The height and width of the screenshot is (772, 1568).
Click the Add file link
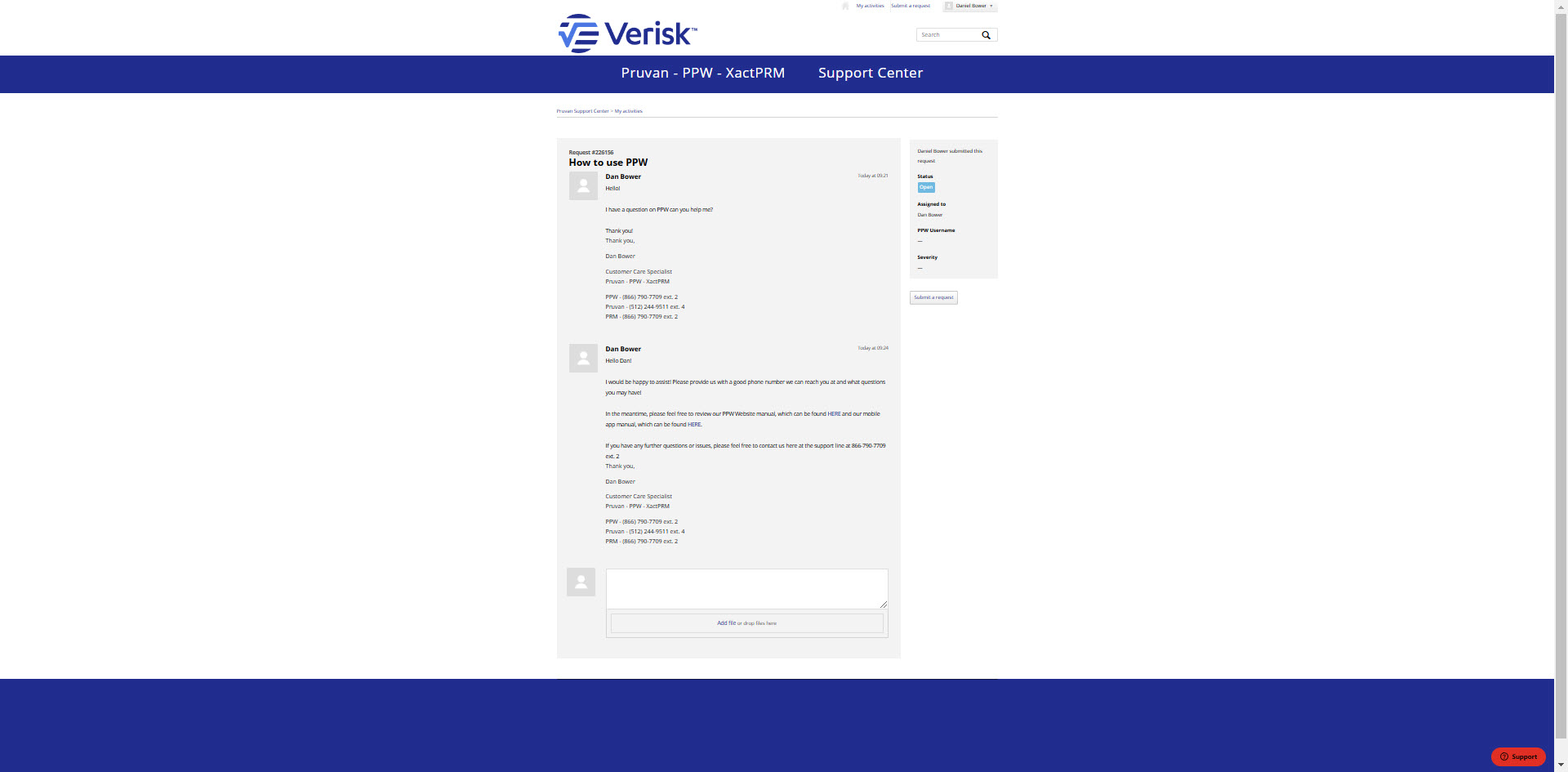click(x=726, y=623)
